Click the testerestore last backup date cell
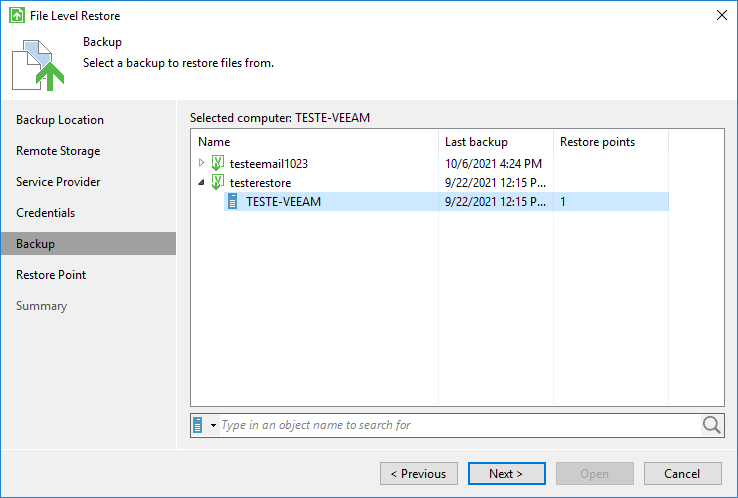This screenshot has width=738, height=498. click(x=496, y=183)
